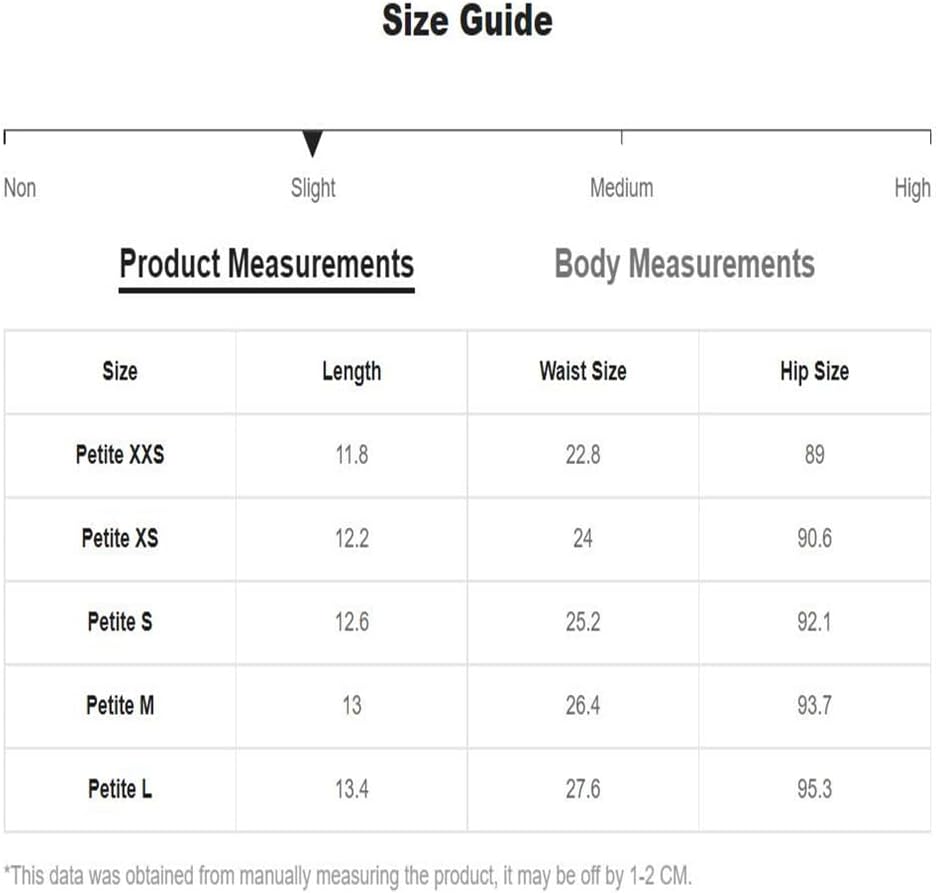Click the High stretch label
This screenshot has height=893, width=938.
pyautogui.click(x=912, y=189)
